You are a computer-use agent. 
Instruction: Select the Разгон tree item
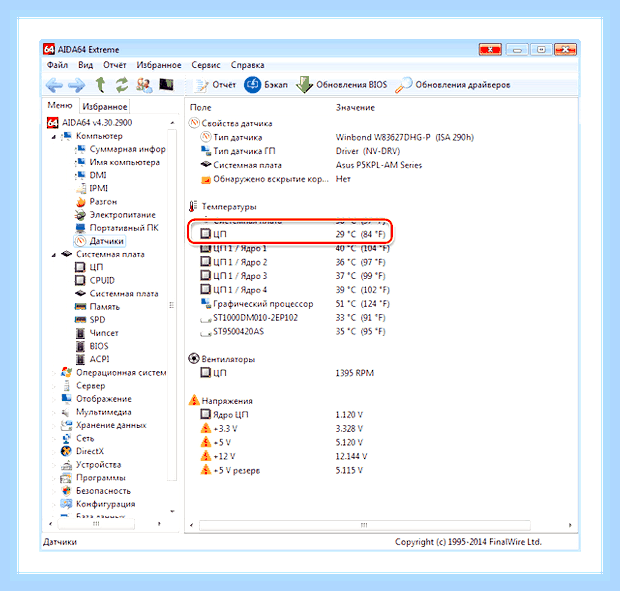pyautogui.click(x=103, y=202)
